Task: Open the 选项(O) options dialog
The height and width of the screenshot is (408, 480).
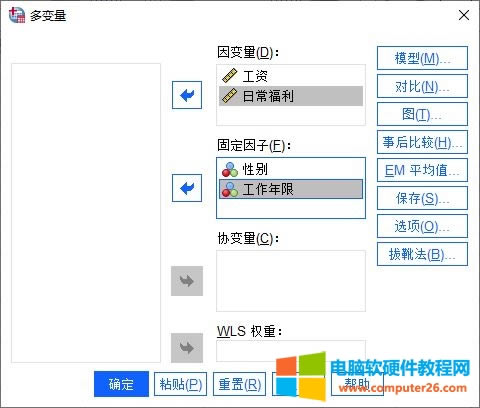Action: pyautogui.click(x=422, y=226)
